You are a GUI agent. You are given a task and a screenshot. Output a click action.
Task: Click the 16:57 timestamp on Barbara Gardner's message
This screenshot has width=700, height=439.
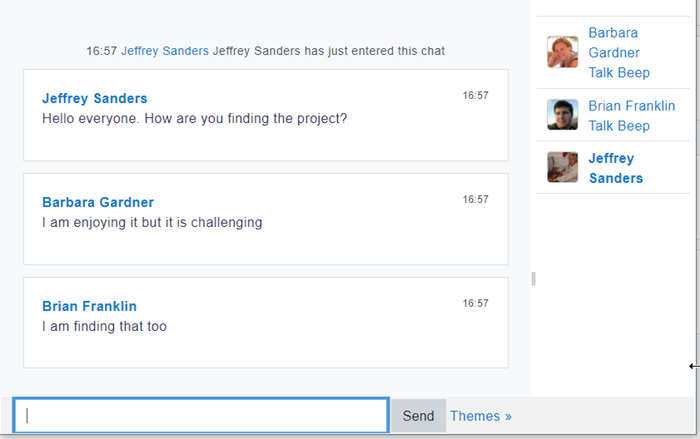tap(475, 200)
